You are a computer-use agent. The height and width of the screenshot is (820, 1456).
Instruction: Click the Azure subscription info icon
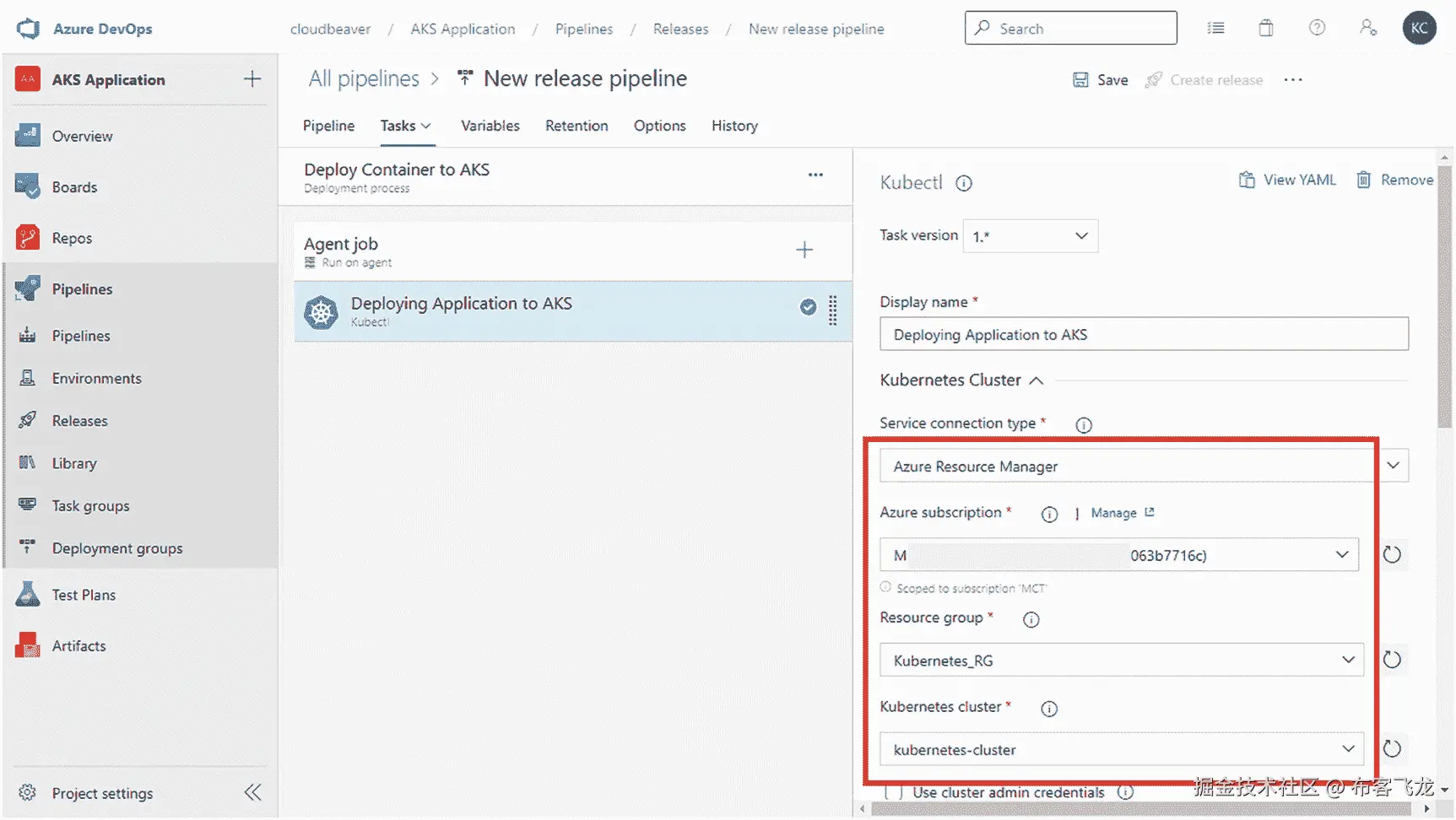[x=1049, y=515]
